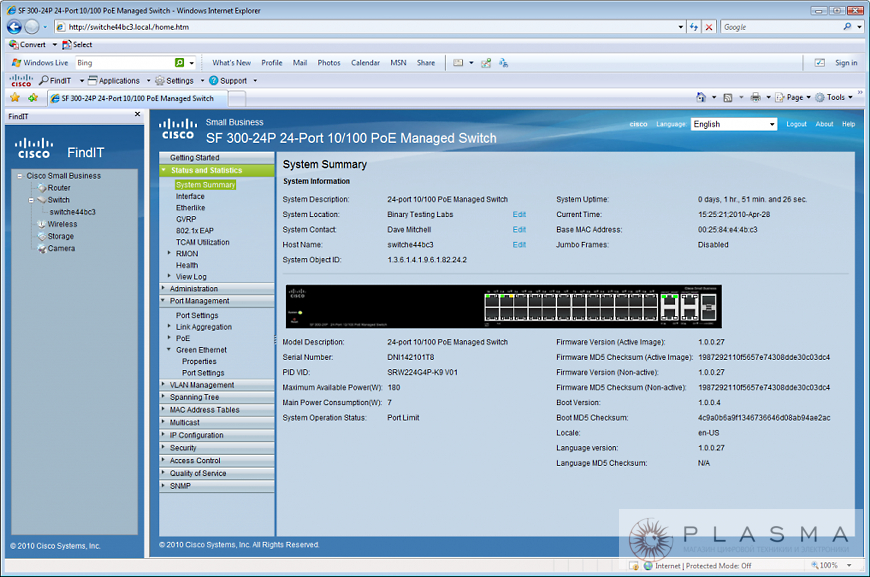This screenshot has height=577, width=870.
Task: Open the SNMP menu section
Action: [216, 486]
